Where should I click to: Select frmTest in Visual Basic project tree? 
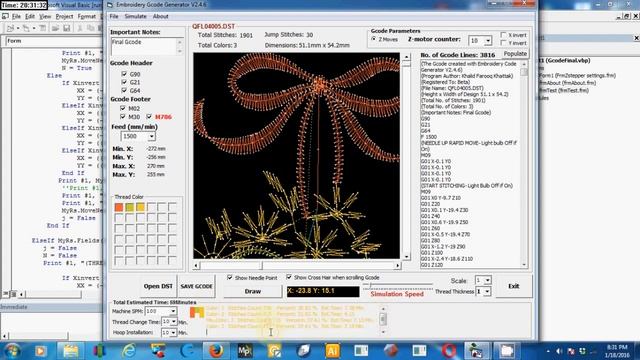point(564,91)
